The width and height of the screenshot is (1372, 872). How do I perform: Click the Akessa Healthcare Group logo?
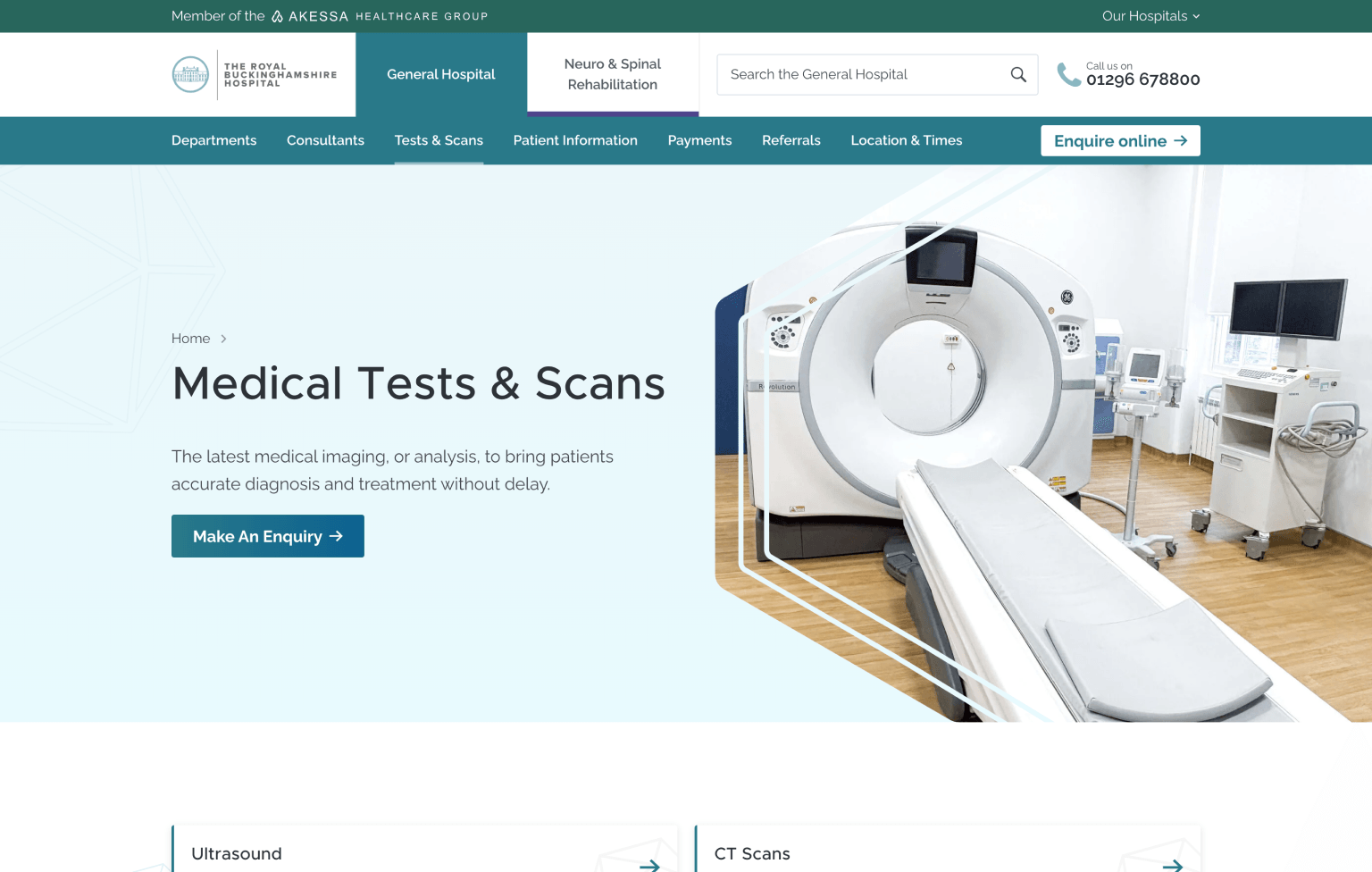click(x=379, y=16)
